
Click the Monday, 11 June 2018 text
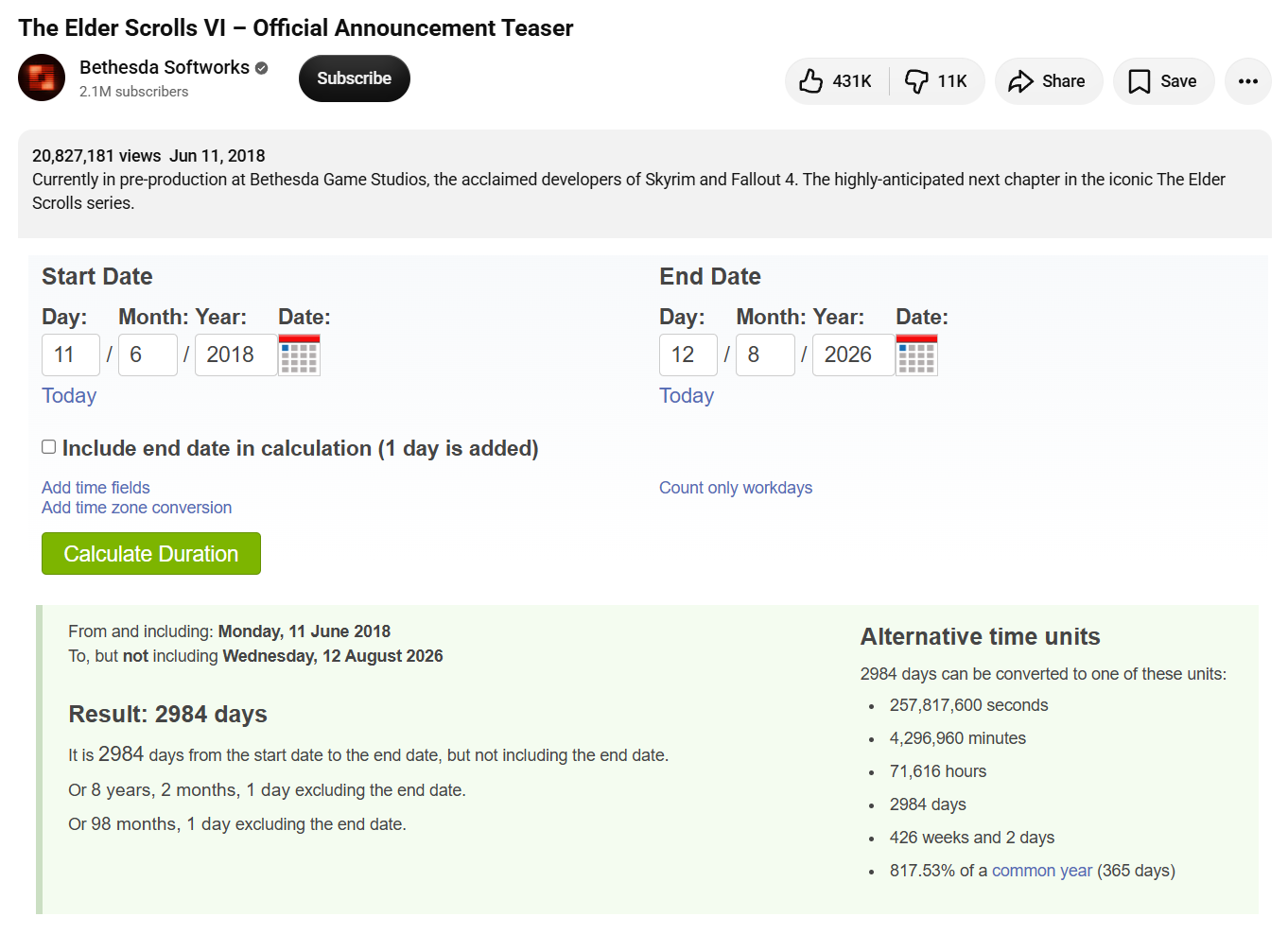click(x=305, y=631)
